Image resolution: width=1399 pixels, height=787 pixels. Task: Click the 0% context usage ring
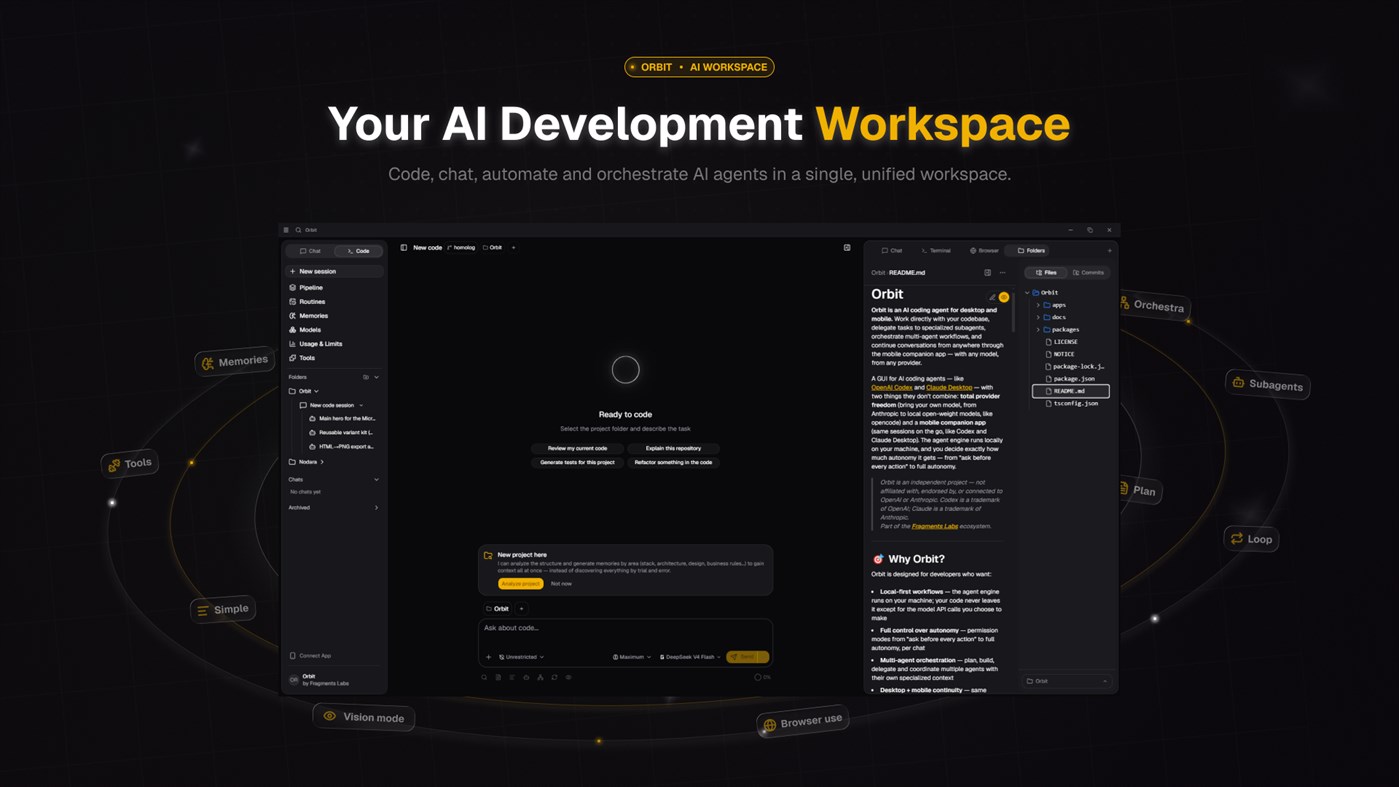[758, 677]
